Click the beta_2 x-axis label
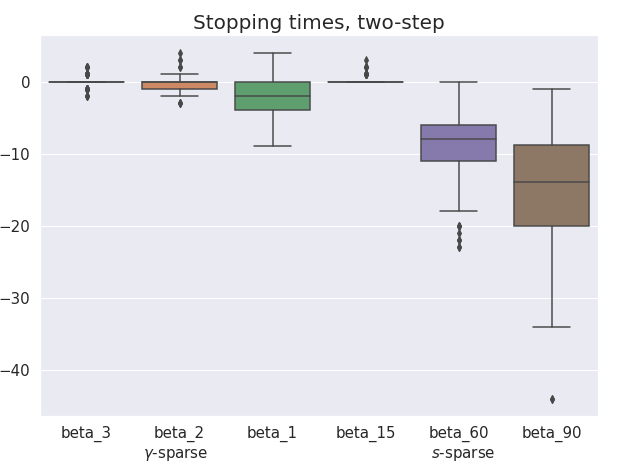Image resolution: width=620 pixels, height=465 pixels. click(179, 433)
